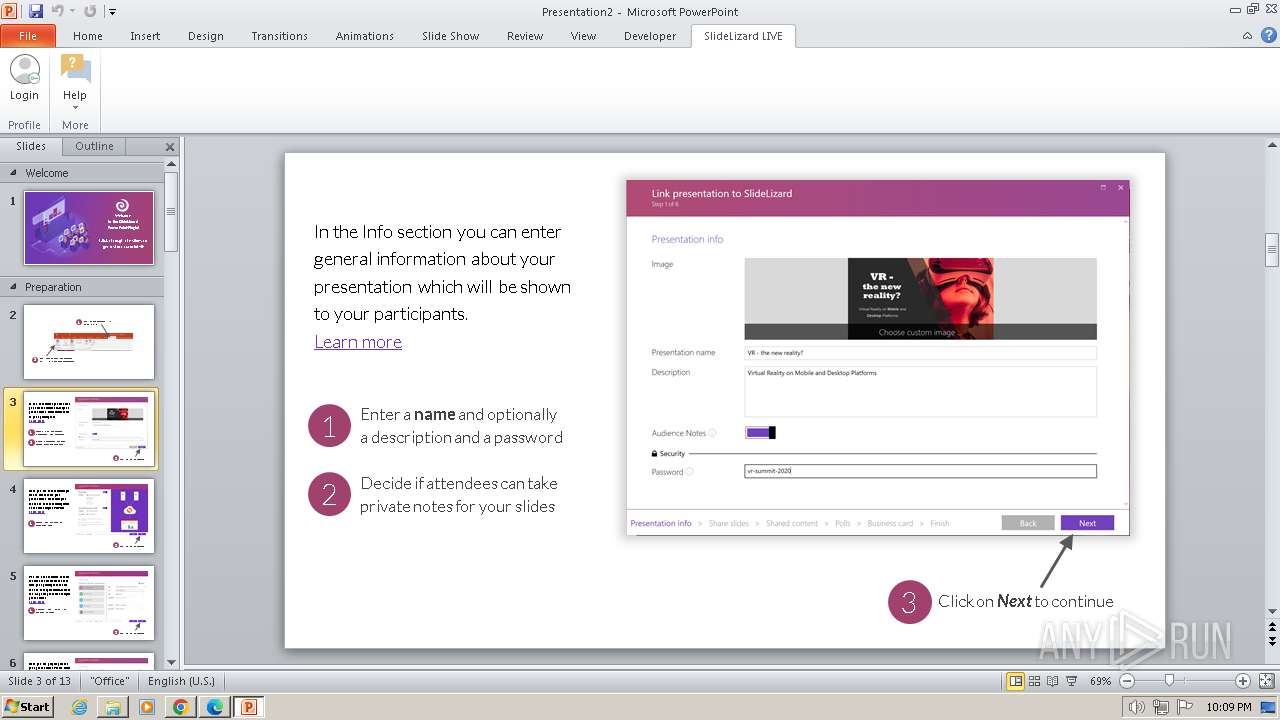Switch to the Outline pane tab
Image resolution: width=1280 pixels, height=720 pixels.
point(94,146)
